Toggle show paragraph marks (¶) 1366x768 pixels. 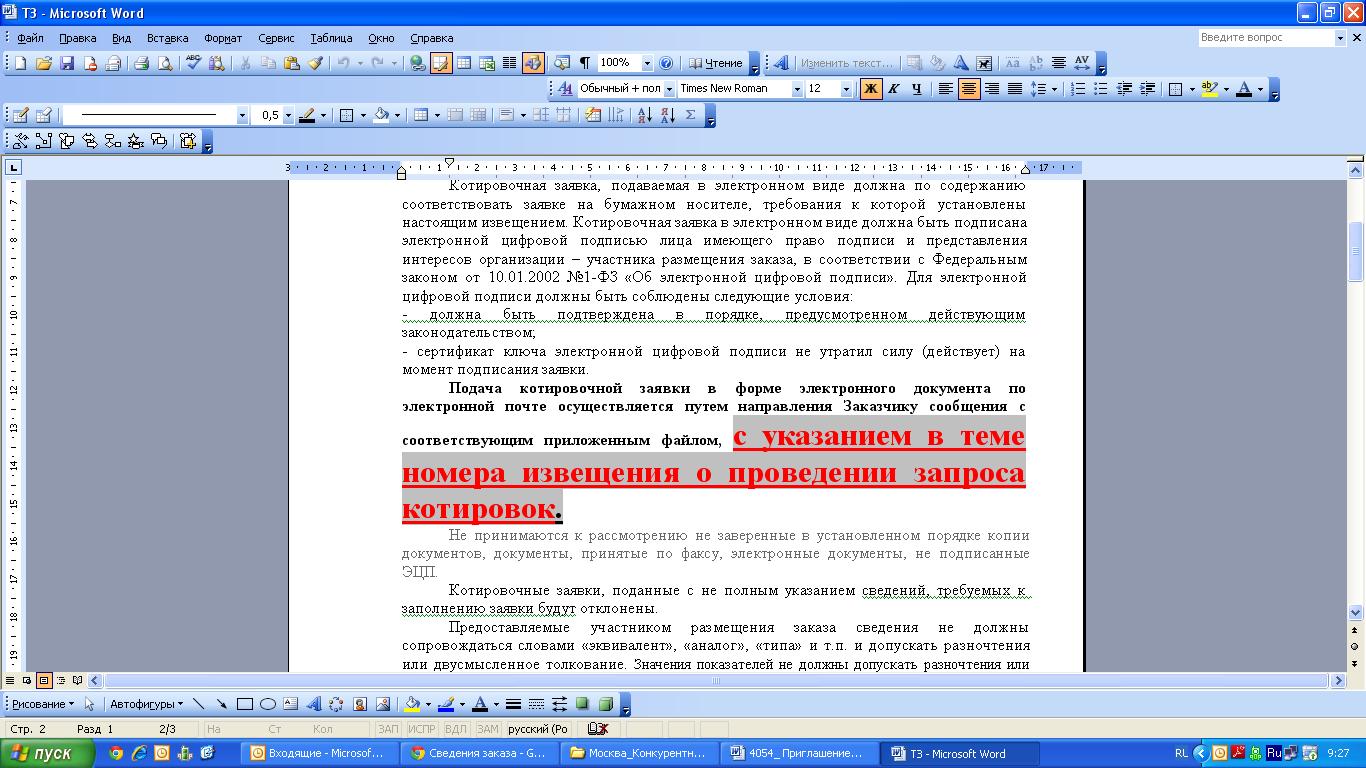coord(585,63)
